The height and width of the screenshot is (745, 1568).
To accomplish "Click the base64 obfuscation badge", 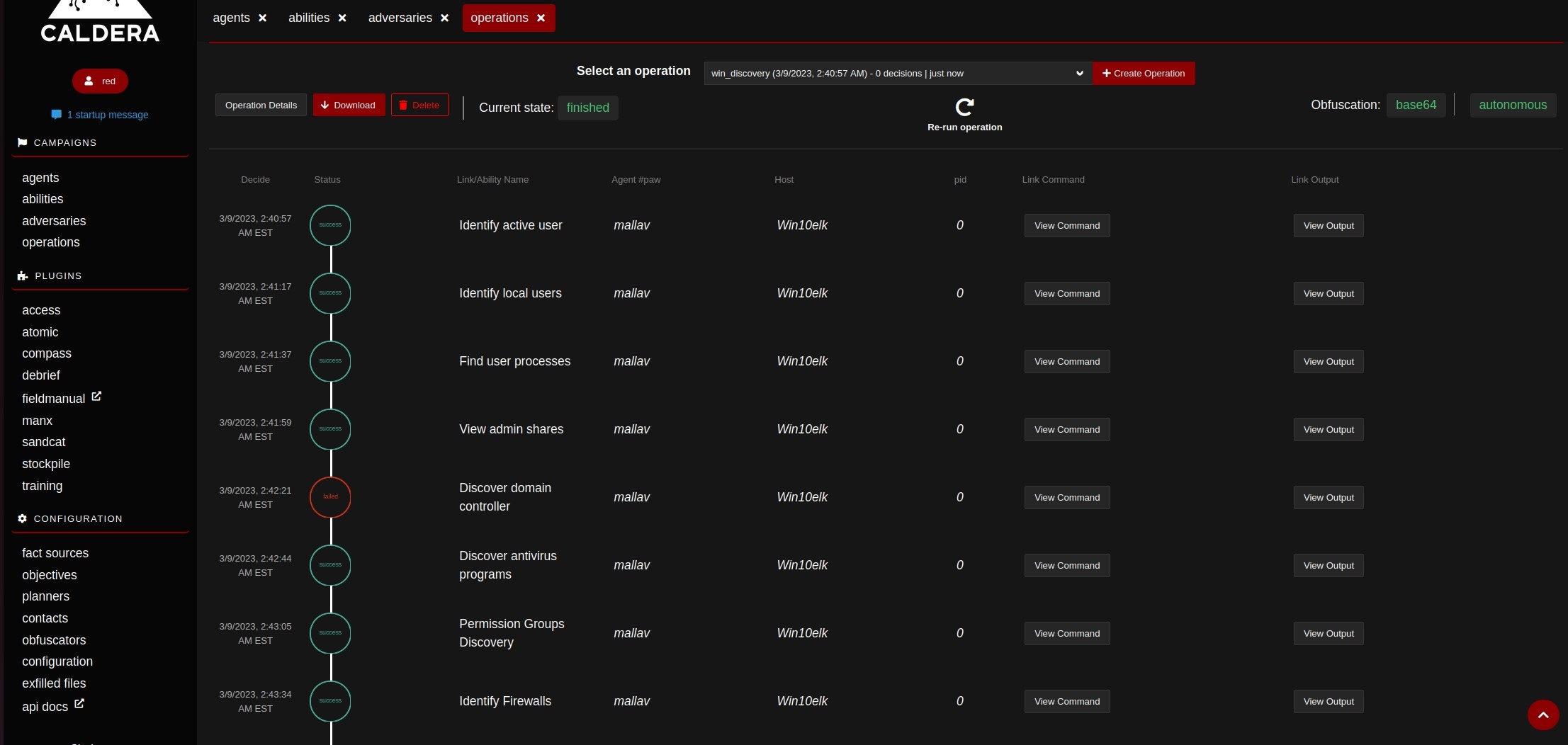I will pyautogui.click(x=1416, y=105).
